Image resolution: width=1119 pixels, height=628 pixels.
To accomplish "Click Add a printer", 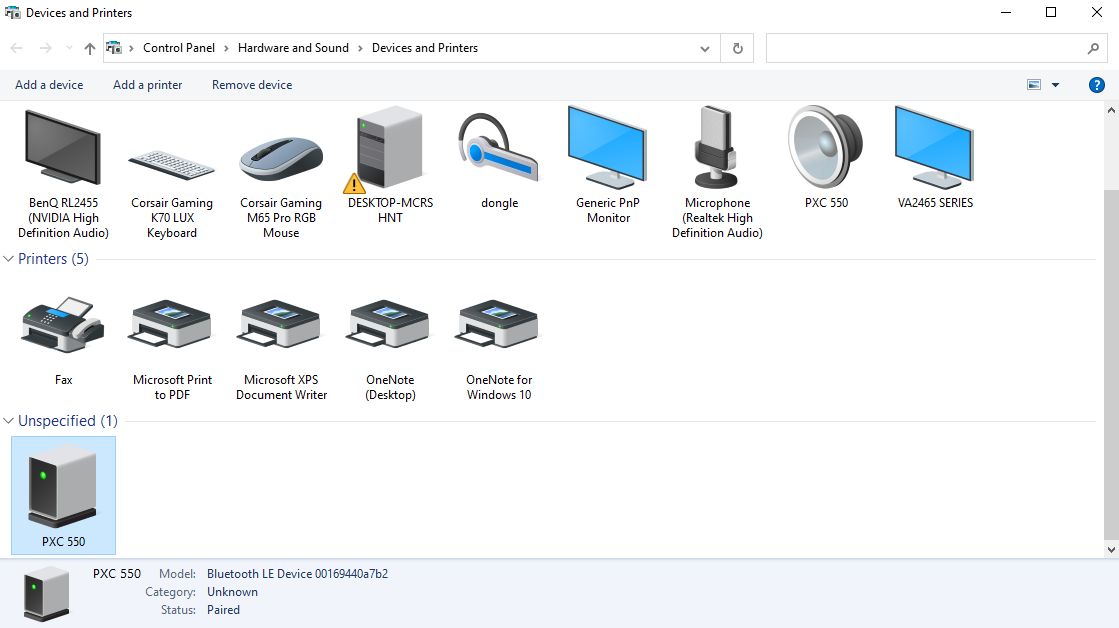I will point(148,85).
